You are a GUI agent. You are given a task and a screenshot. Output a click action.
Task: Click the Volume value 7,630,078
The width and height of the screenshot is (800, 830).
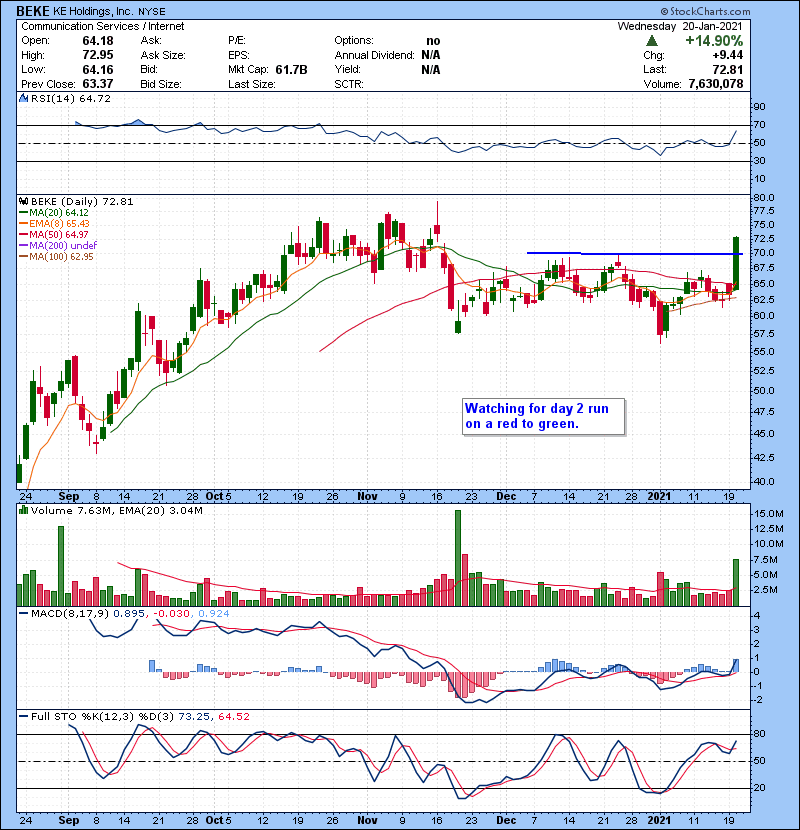click(x=715, y=84)
